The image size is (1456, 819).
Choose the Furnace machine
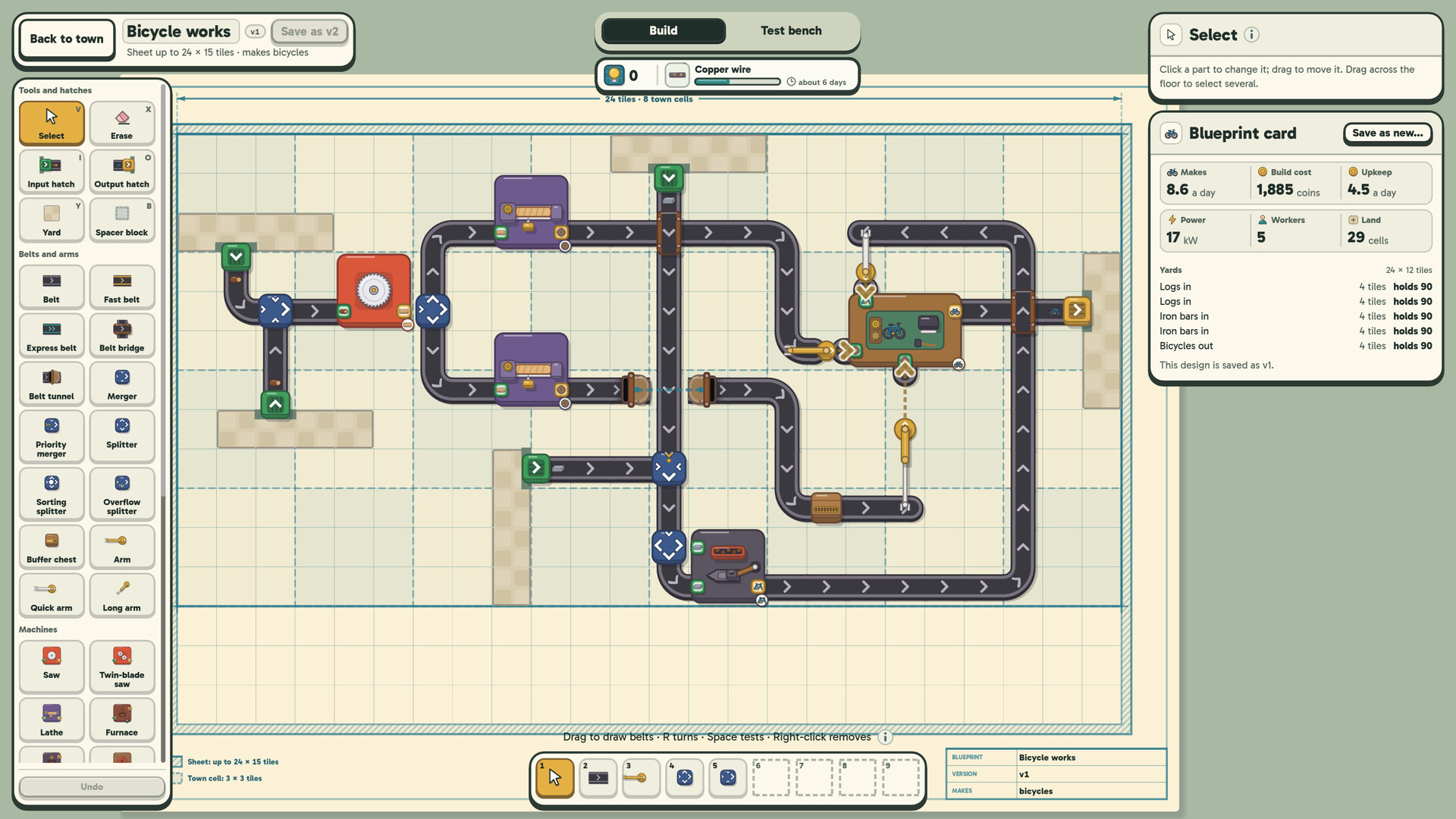(x=121, y=720)
